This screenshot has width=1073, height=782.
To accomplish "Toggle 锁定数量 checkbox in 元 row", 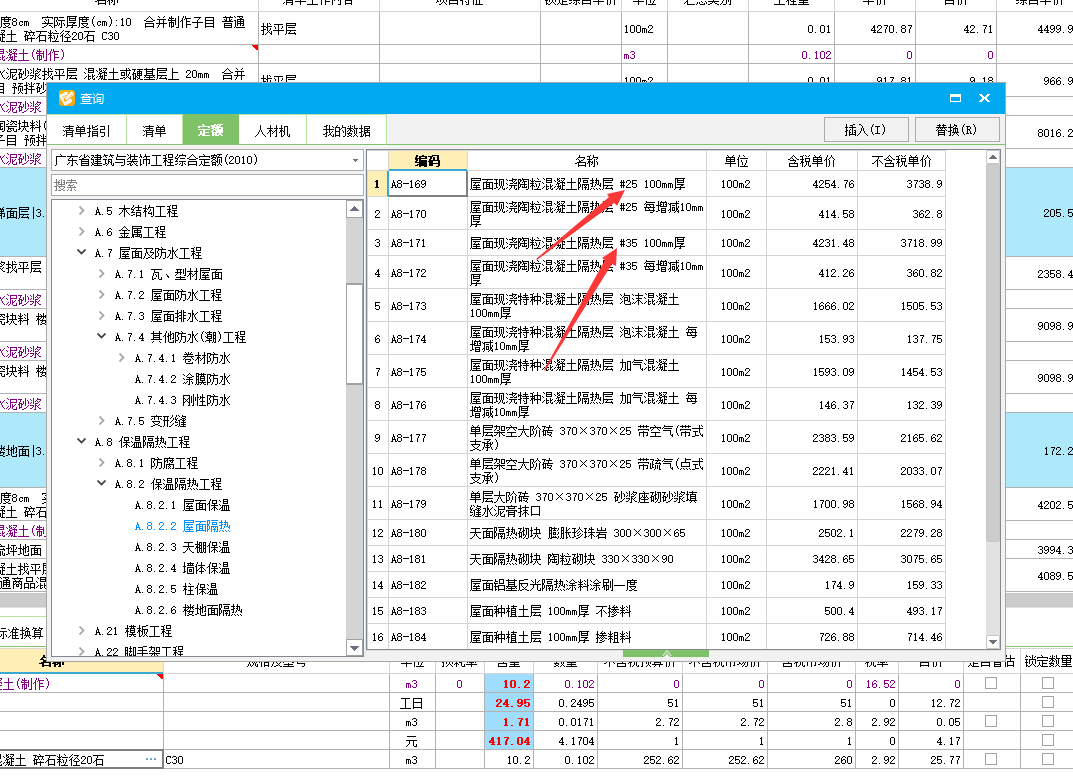I will pyautogui.click(x=1048, y=740).
